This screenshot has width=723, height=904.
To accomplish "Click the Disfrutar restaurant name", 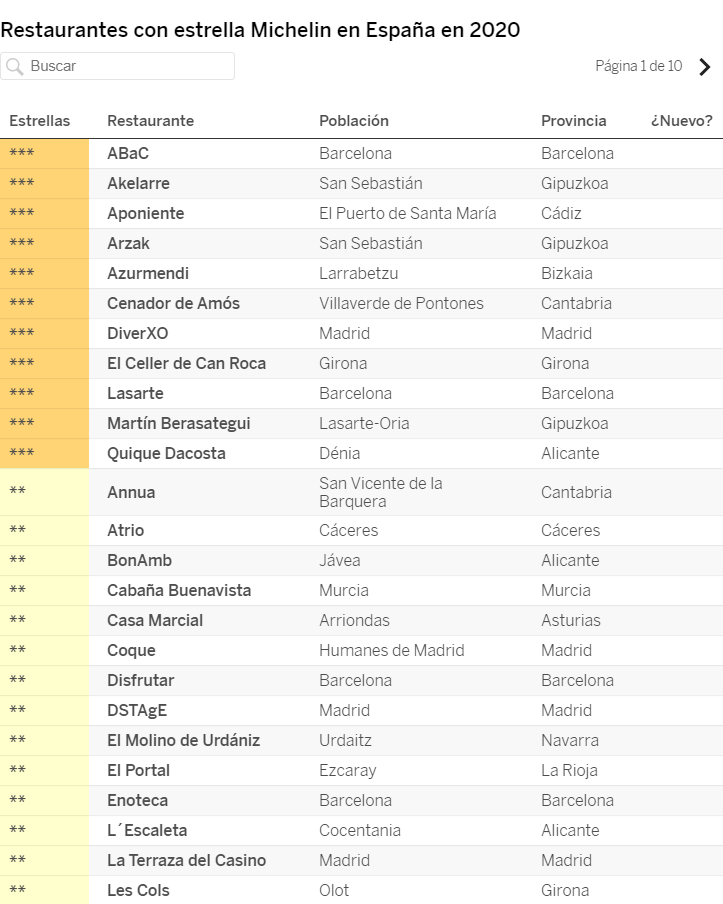I will (x=140, y=681).
